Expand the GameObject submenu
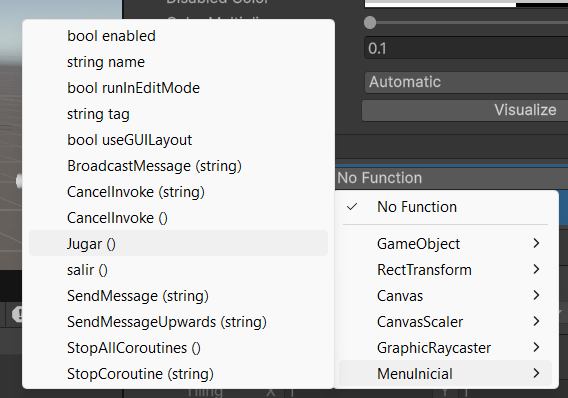 [445, 244]
